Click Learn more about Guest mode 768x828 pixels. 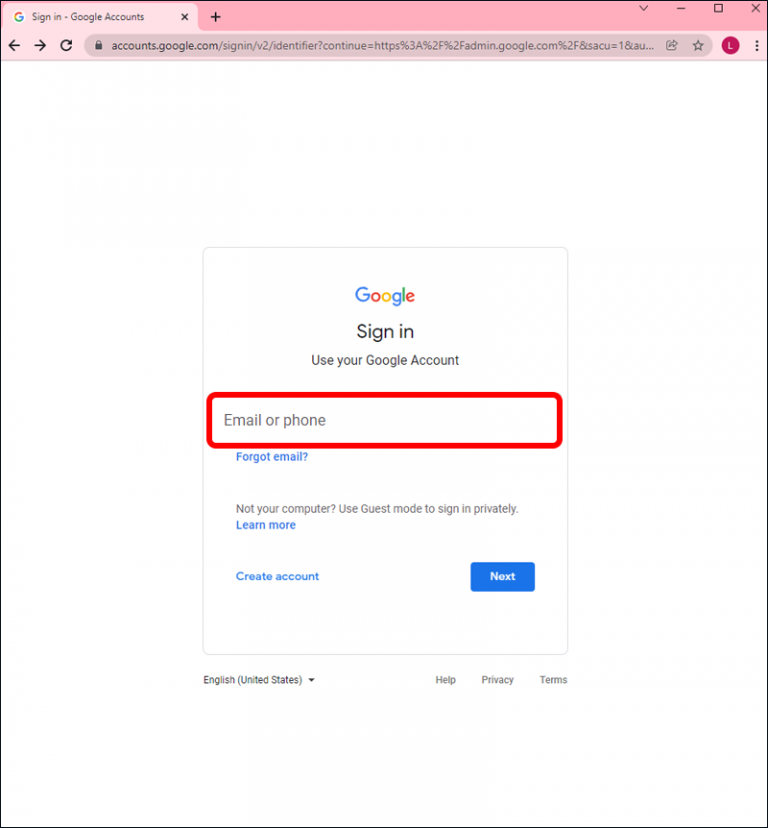click(x=265, y=524)
